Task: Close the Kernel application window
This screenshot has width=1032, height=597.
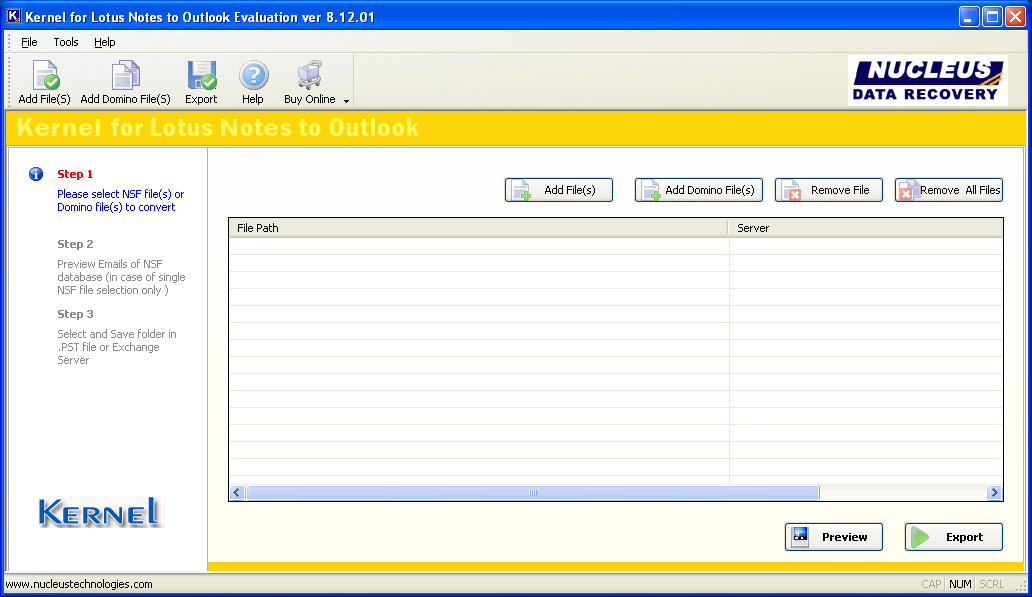Action: (x=1015, y=16)
